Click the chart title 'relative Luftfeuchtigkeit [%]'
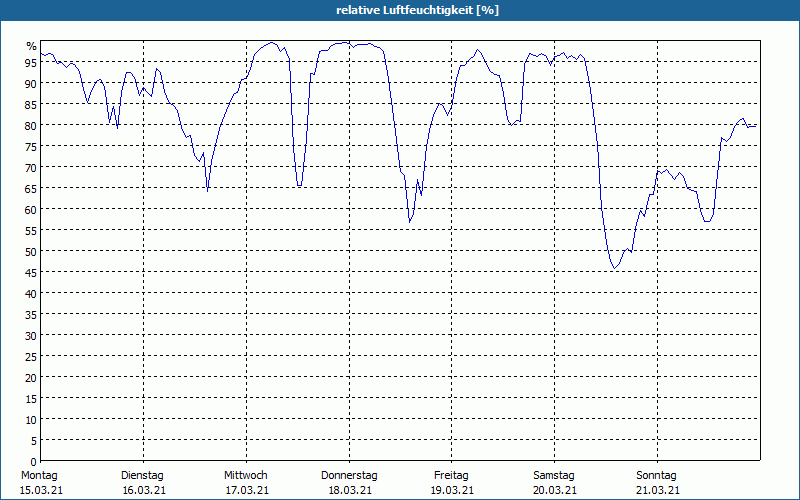The image size is (800, 500). [417, 10]
